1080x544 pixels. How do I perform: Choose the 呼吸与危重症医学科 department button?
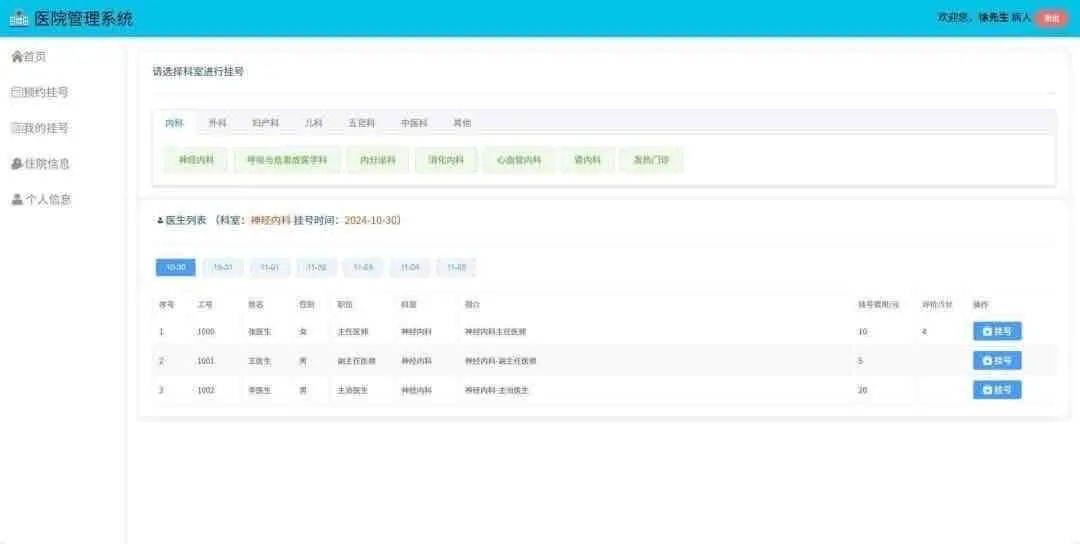pos(287,160)
